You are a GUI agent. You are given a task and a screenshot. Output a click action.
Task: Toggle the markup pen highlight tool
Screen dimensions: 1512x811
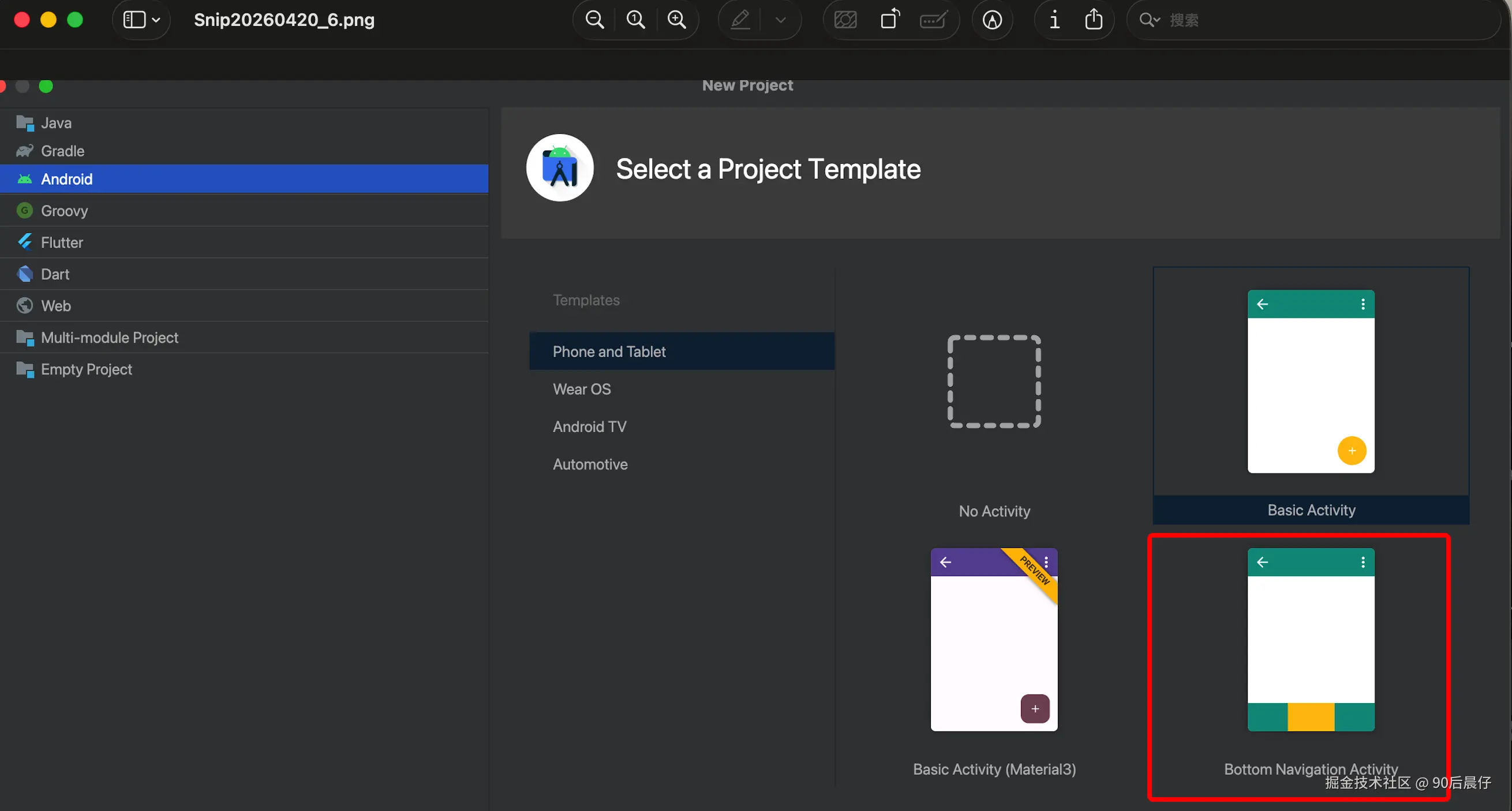pyautogui.click(x=740, y=20)
